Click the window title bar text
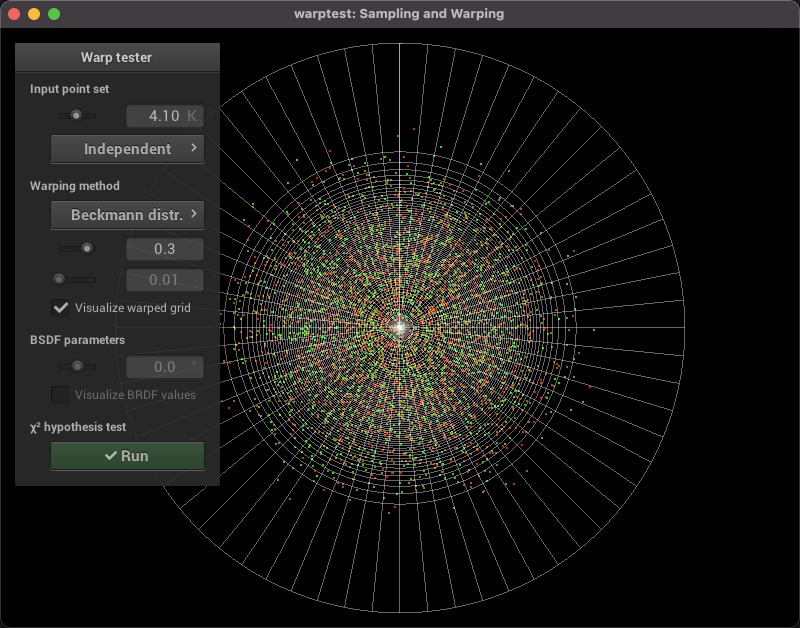800x628 pixels. click(x=399, y=14)
